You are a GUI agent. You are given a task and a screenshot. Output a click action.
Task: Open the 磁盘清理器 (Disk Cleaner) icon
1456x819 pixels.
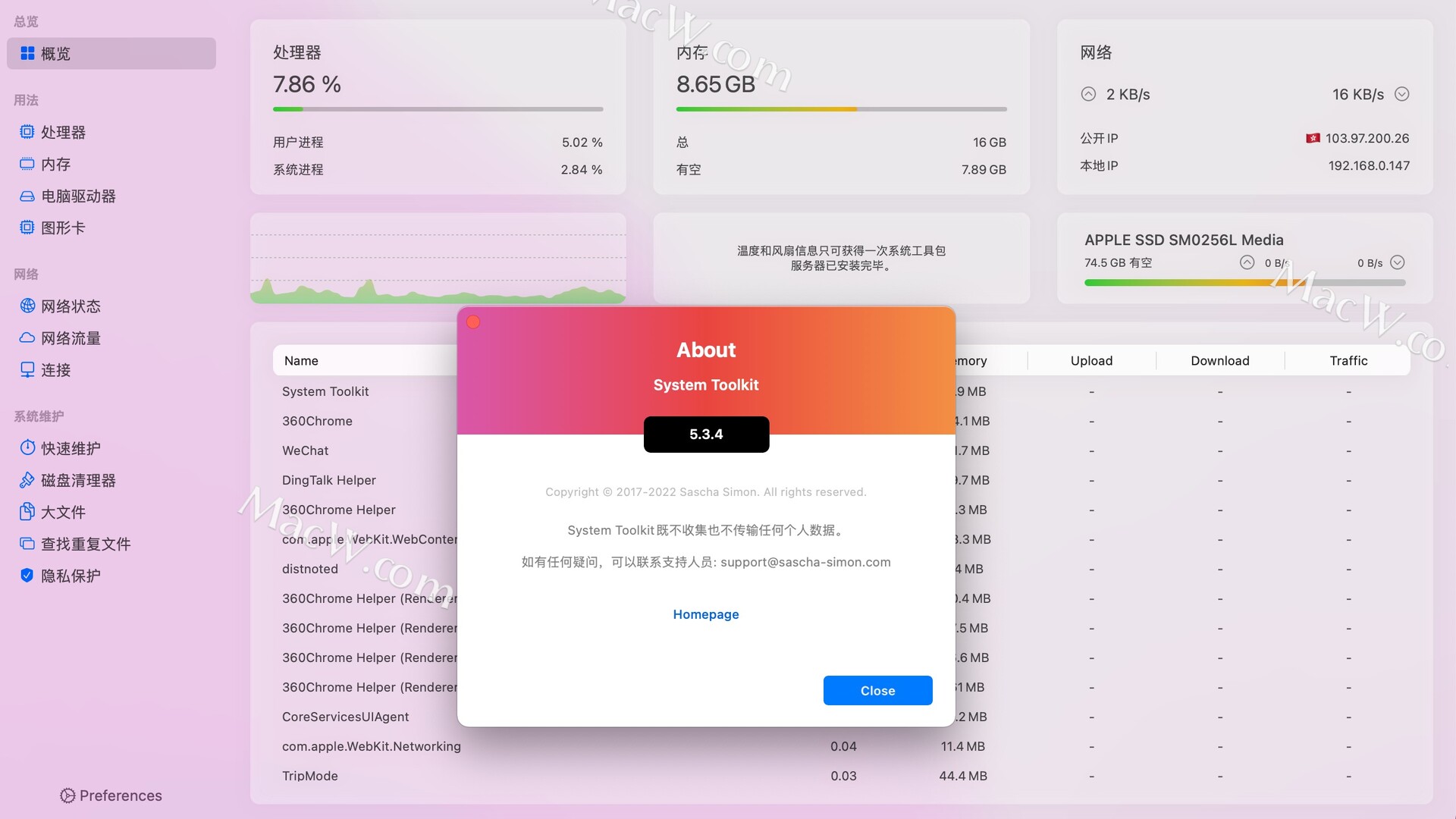pos(26,480)
